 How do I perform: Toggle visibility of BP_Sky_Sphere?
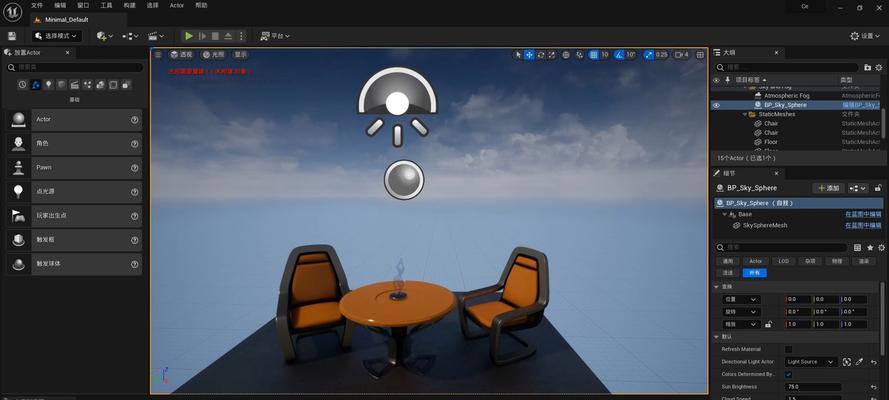coord(716,105)
